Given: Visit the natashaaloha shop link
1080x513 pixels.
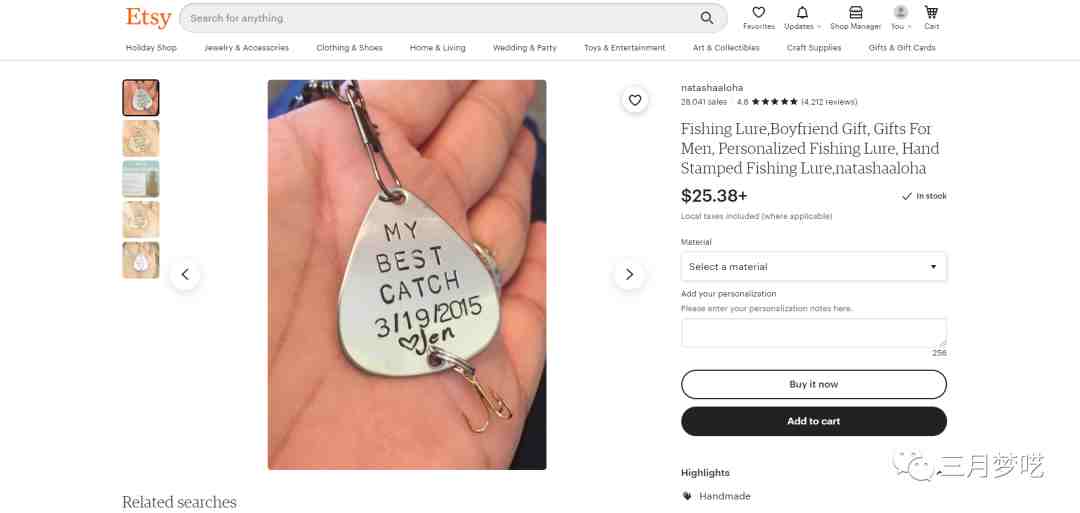Looking at the screenshot, I should point(712,87).
